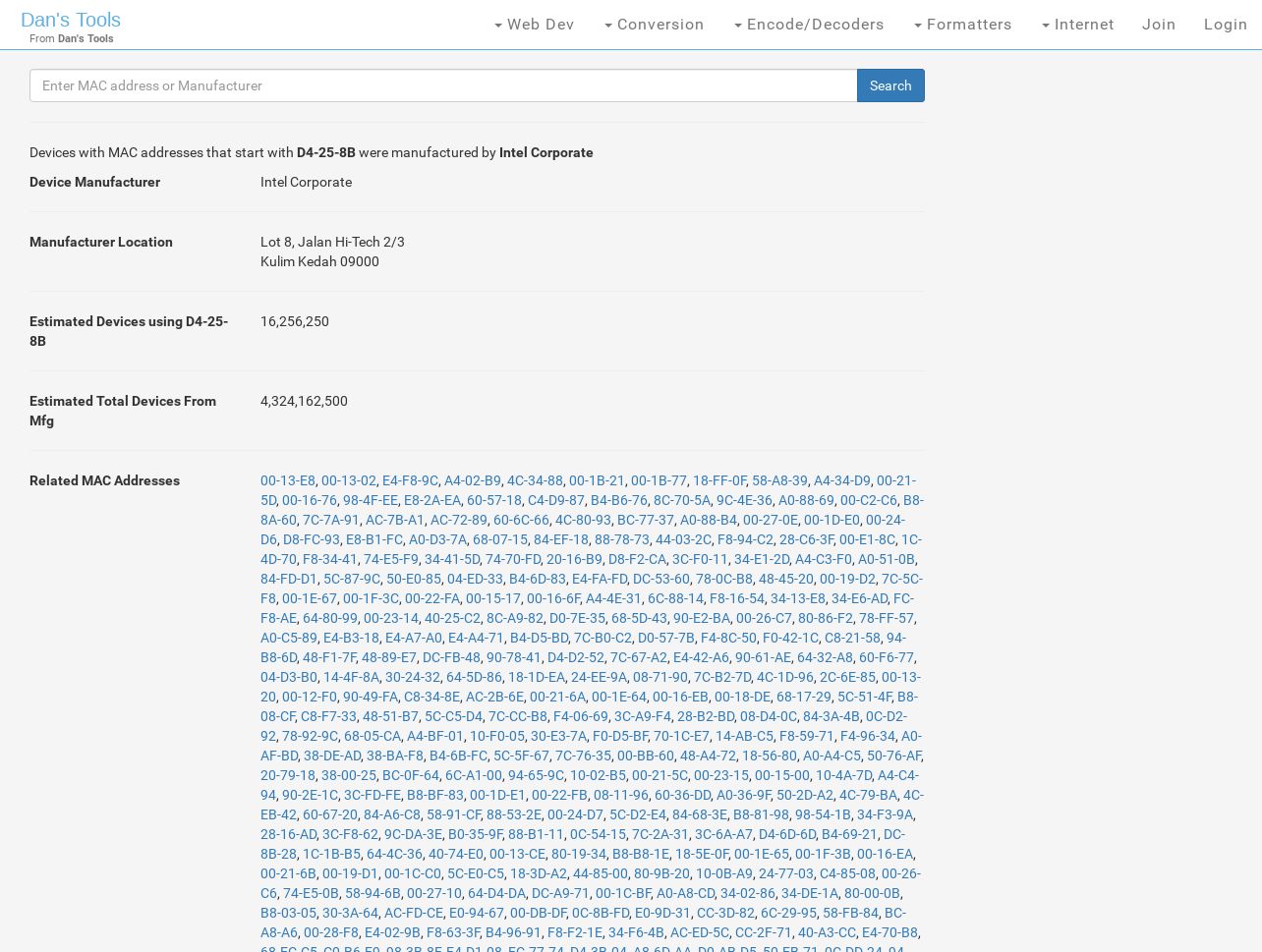
Task: Open related MAC address 60-F6-77
Action: tap(887, 657)
